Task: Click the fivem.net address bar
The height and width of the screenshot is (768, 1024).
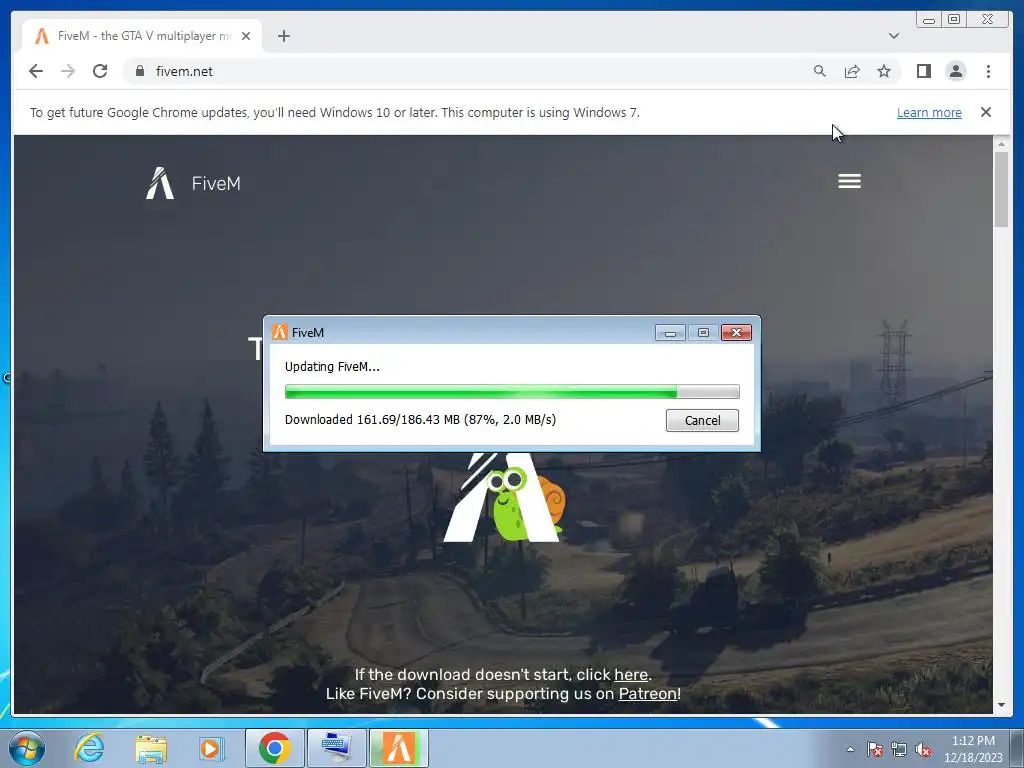Action: click(470, 71)
